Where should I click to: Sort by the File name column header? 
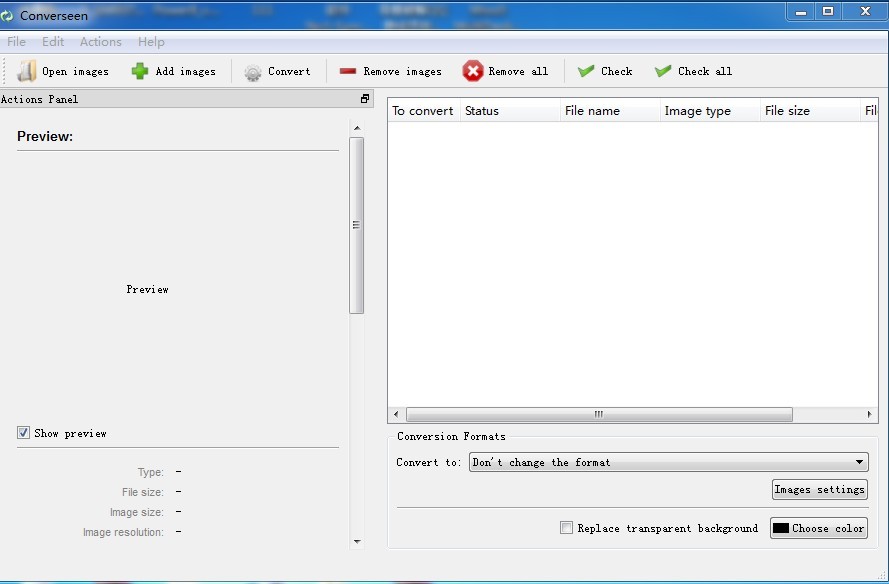[610, 111]
